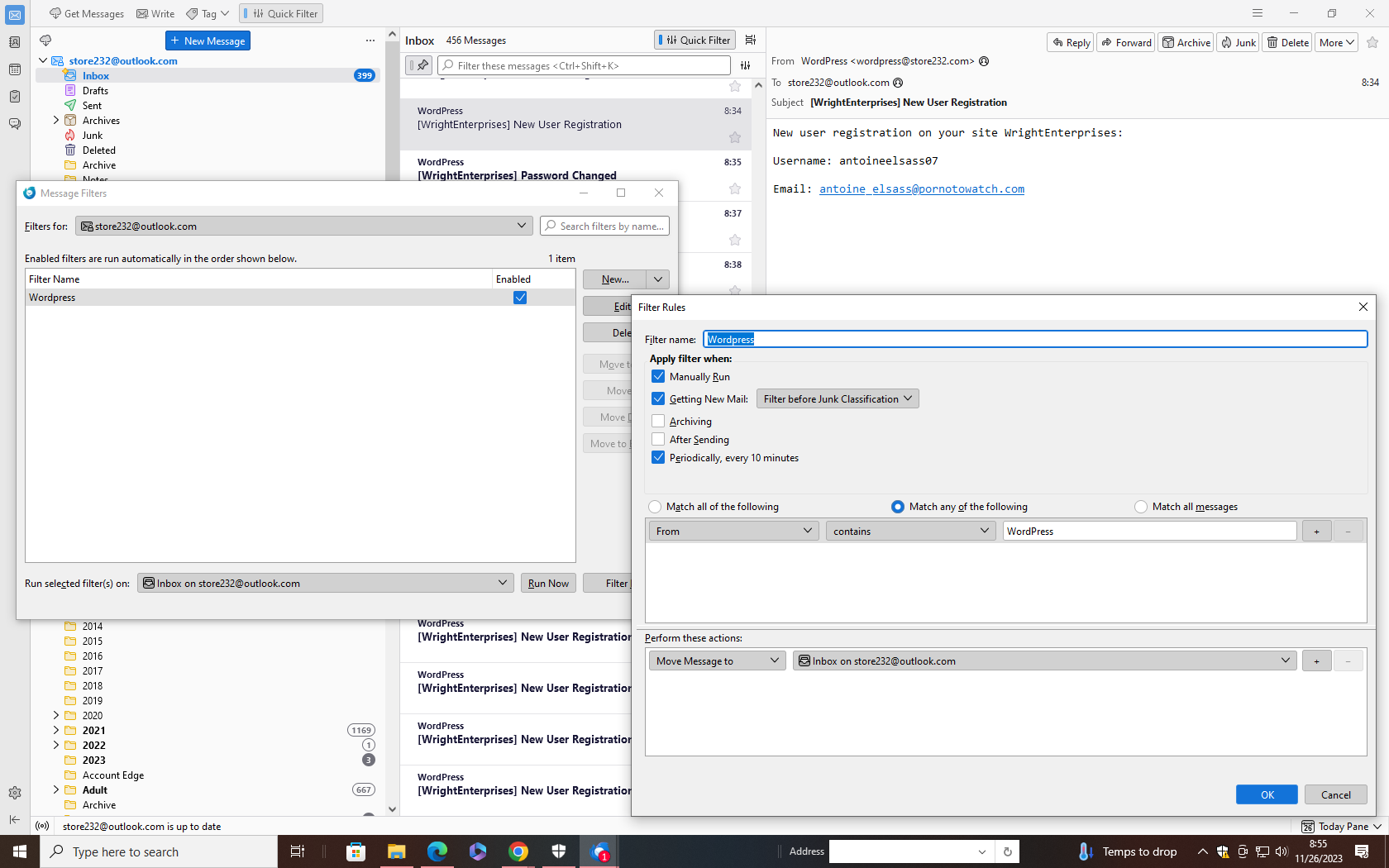Viewport: 1389px width, 868px height.
Task: Open the Tasks sidebar icon
Action: 15,97
